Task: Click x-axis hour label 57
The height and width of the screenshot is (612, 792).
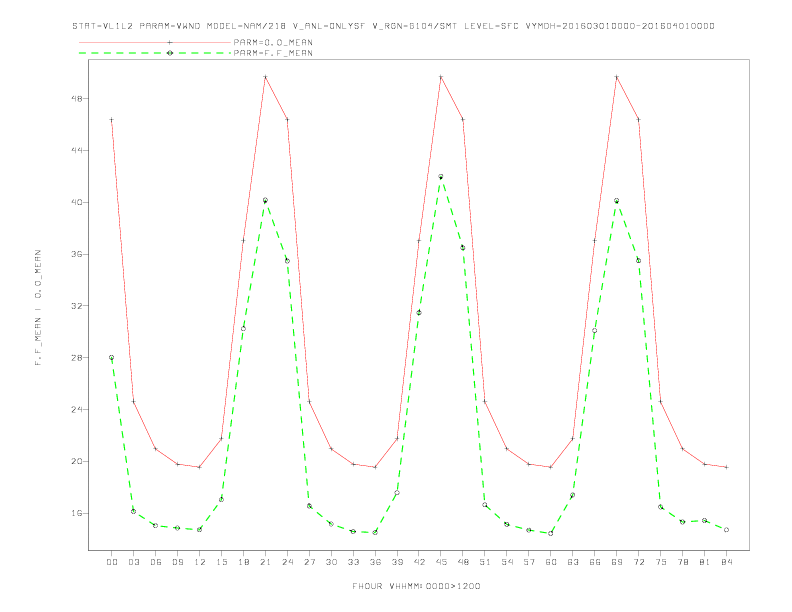Action: 529,562
